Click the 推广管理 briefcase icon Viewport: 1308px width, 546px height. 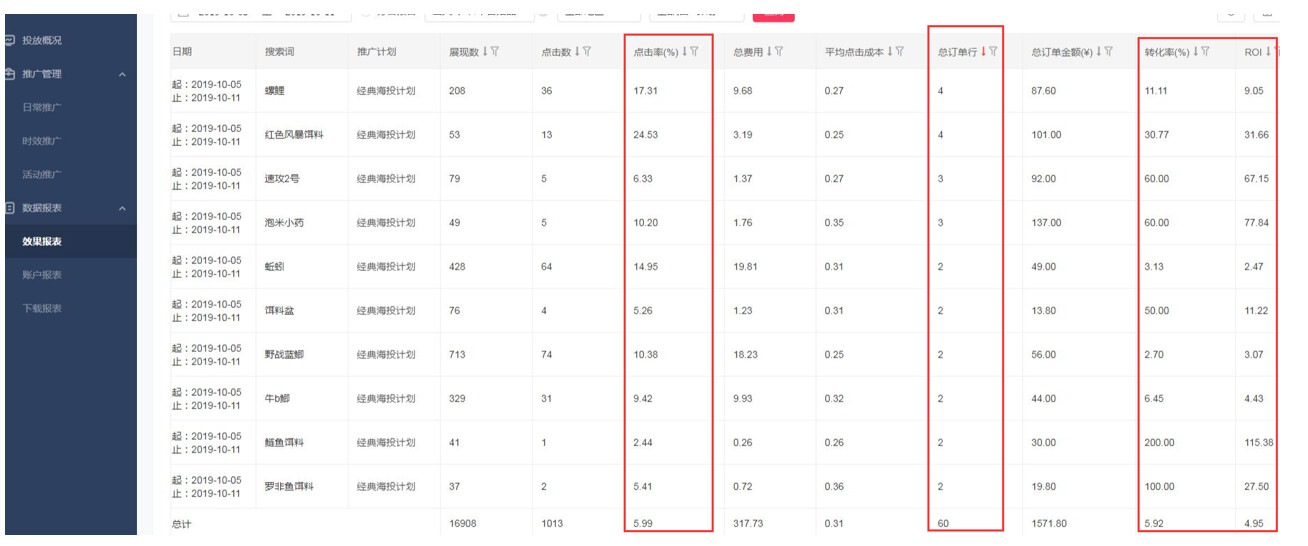pyautogui.click(x=10, y=74)
